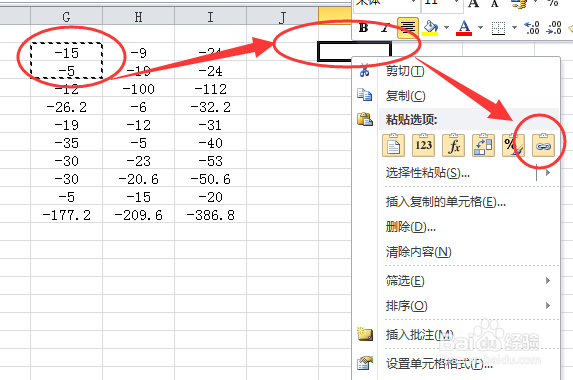Click the shrink font size icon
573x380 pixels.
point(494,4)
